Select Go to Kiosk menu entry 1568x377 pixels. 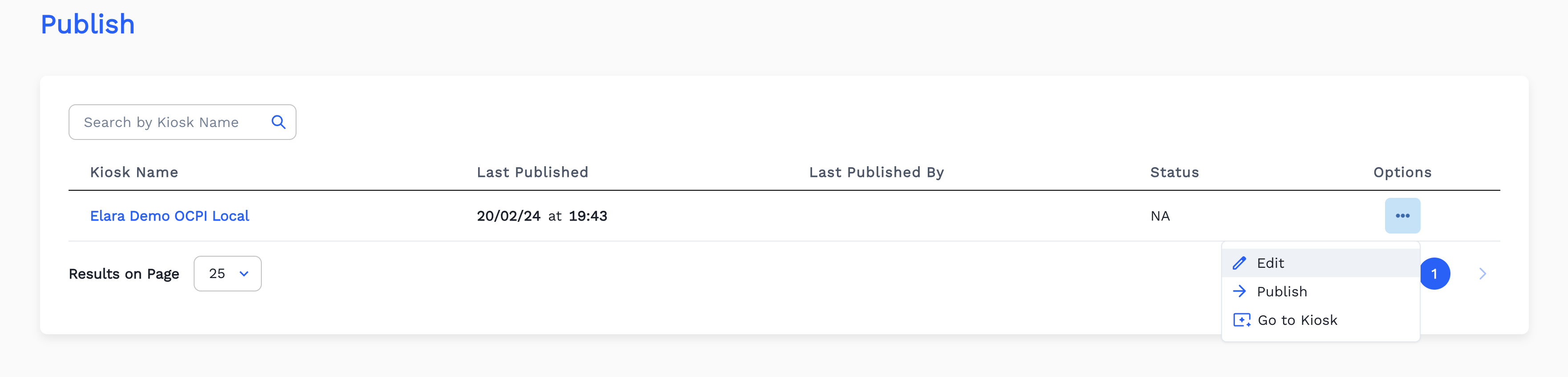(x=1297, y=320)
